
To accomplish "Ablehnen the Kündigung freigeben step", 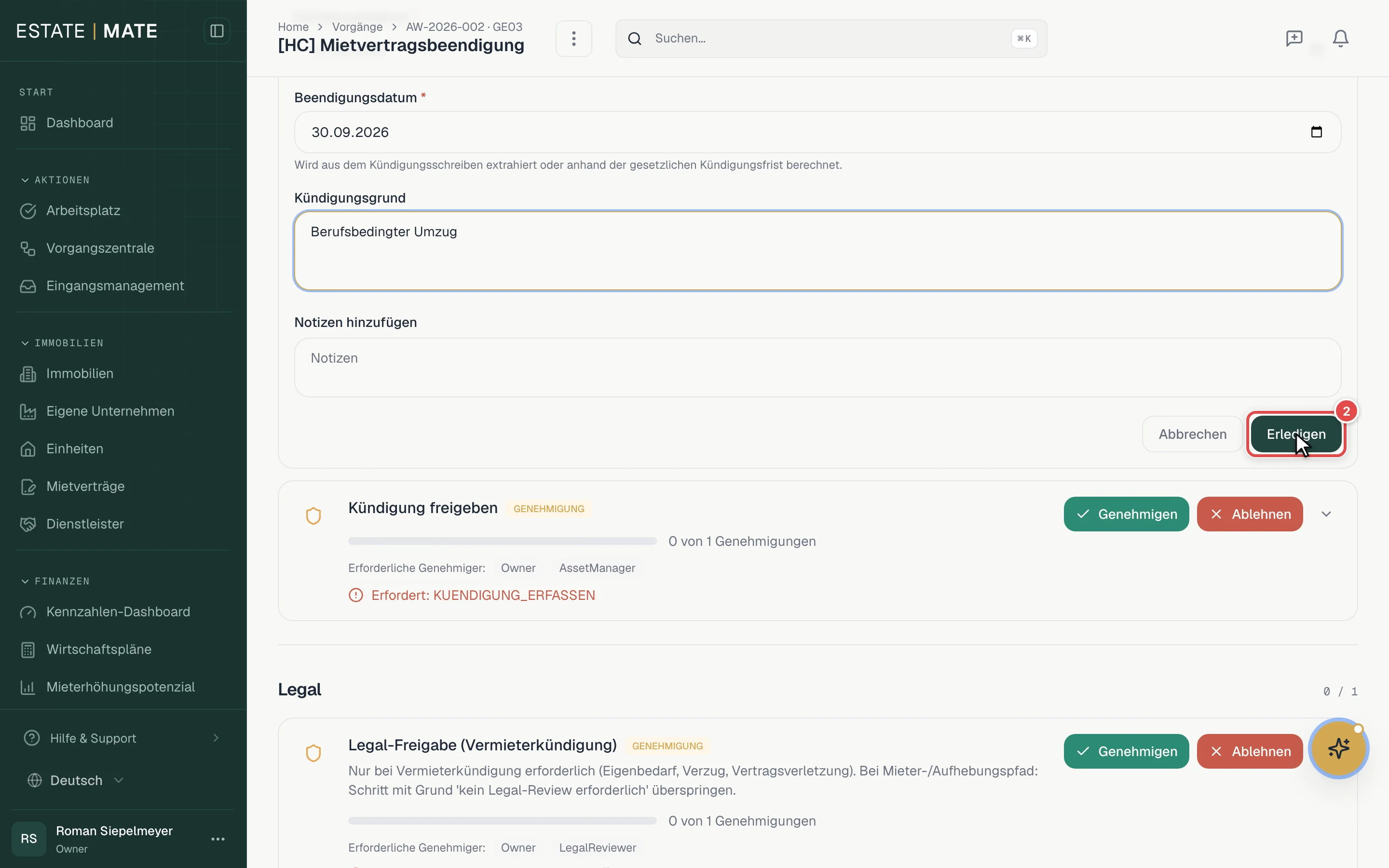I will (1250, 514).
